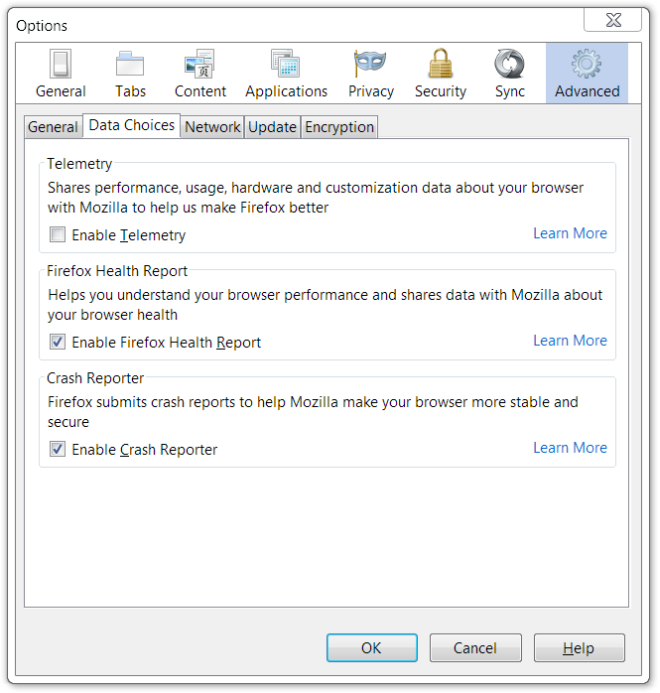Select the Data Choices tab
660x693 pixels.
coord(131,126)
